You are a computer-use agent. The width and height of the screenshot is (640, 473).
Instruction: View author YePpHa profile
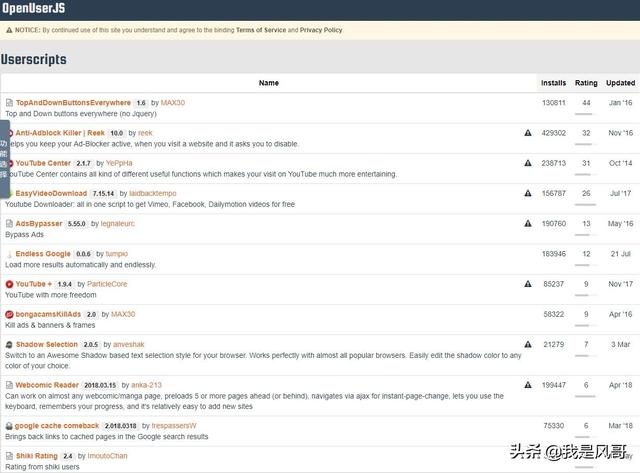click(119, 163)
